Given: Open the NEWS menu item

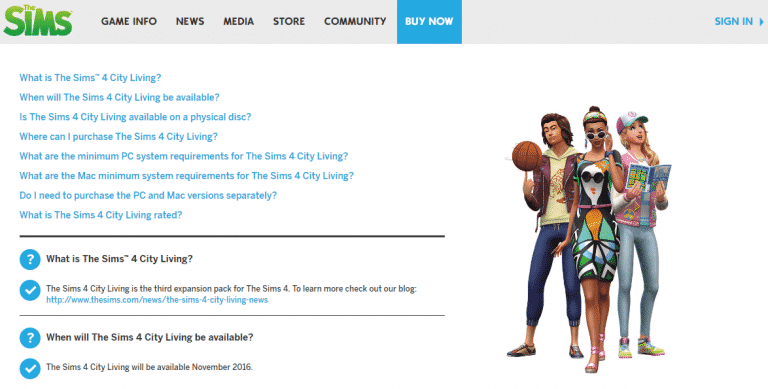Looking at the screenshot, I should coord(190,22).
